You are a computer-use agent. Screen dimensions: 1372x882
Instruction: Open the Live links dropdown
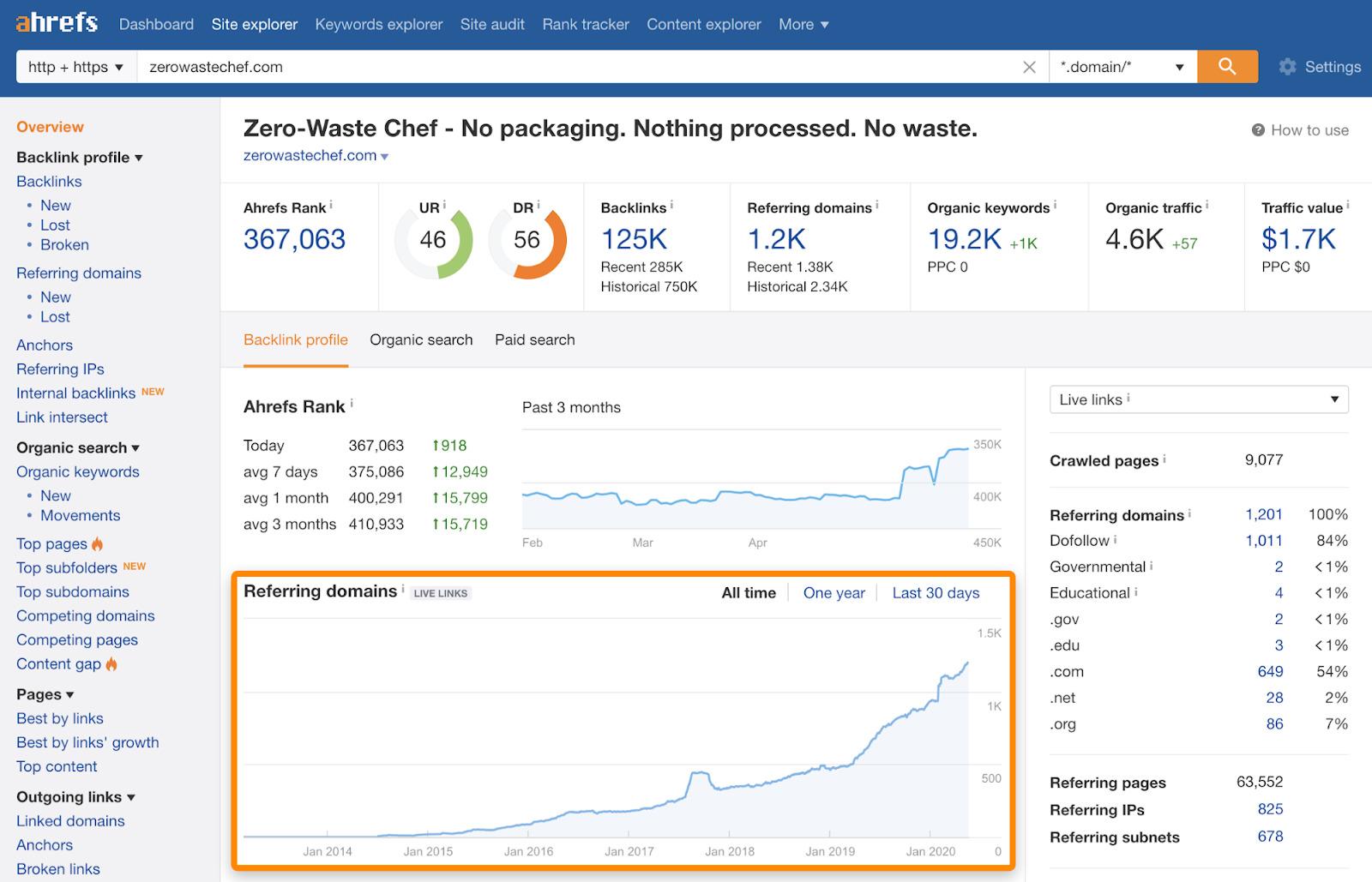click(x=1198, y=399)
